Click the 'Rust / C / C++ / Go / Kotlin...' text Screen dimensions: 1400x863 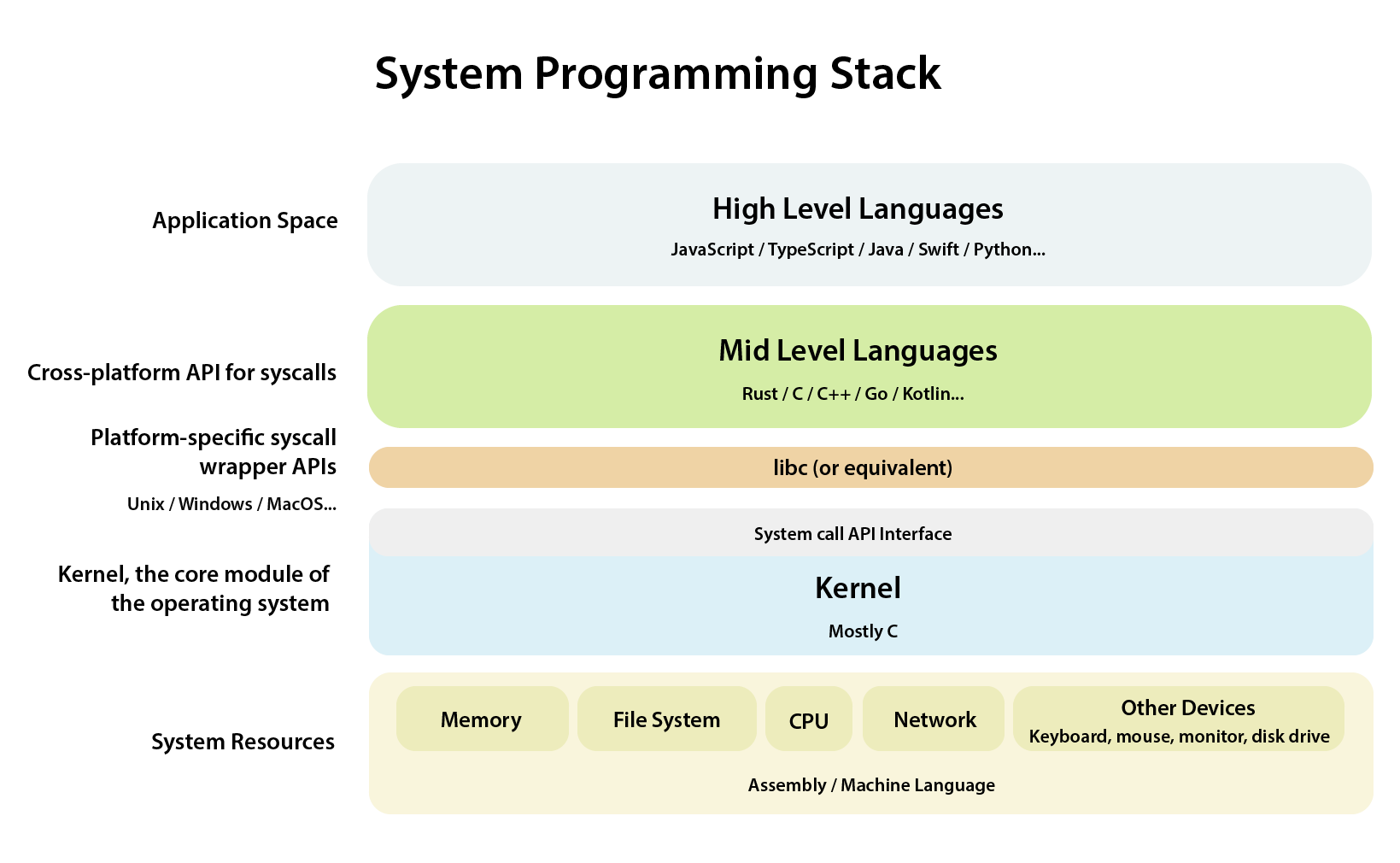coord(852,394)
